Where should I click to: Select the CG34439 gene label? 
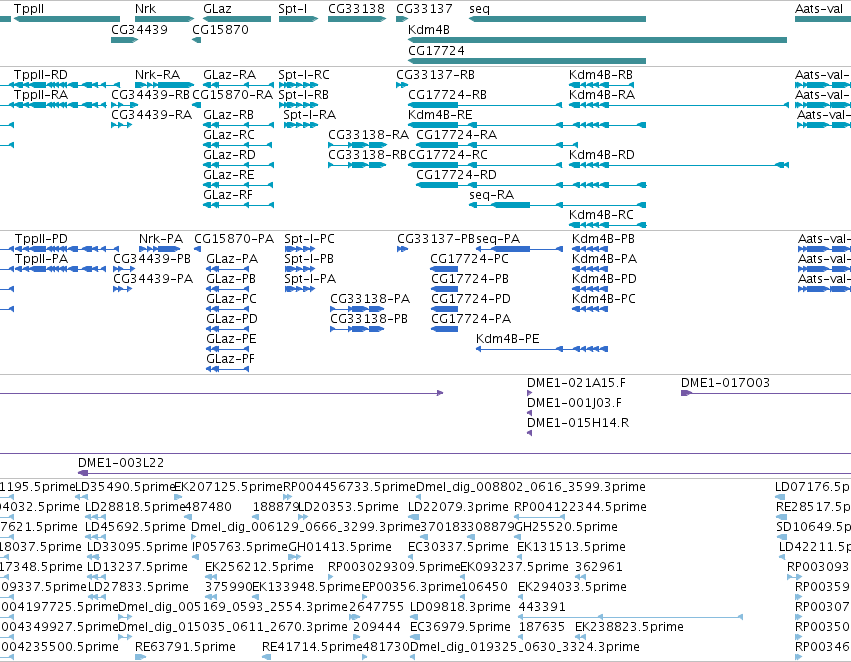point(139,29)
